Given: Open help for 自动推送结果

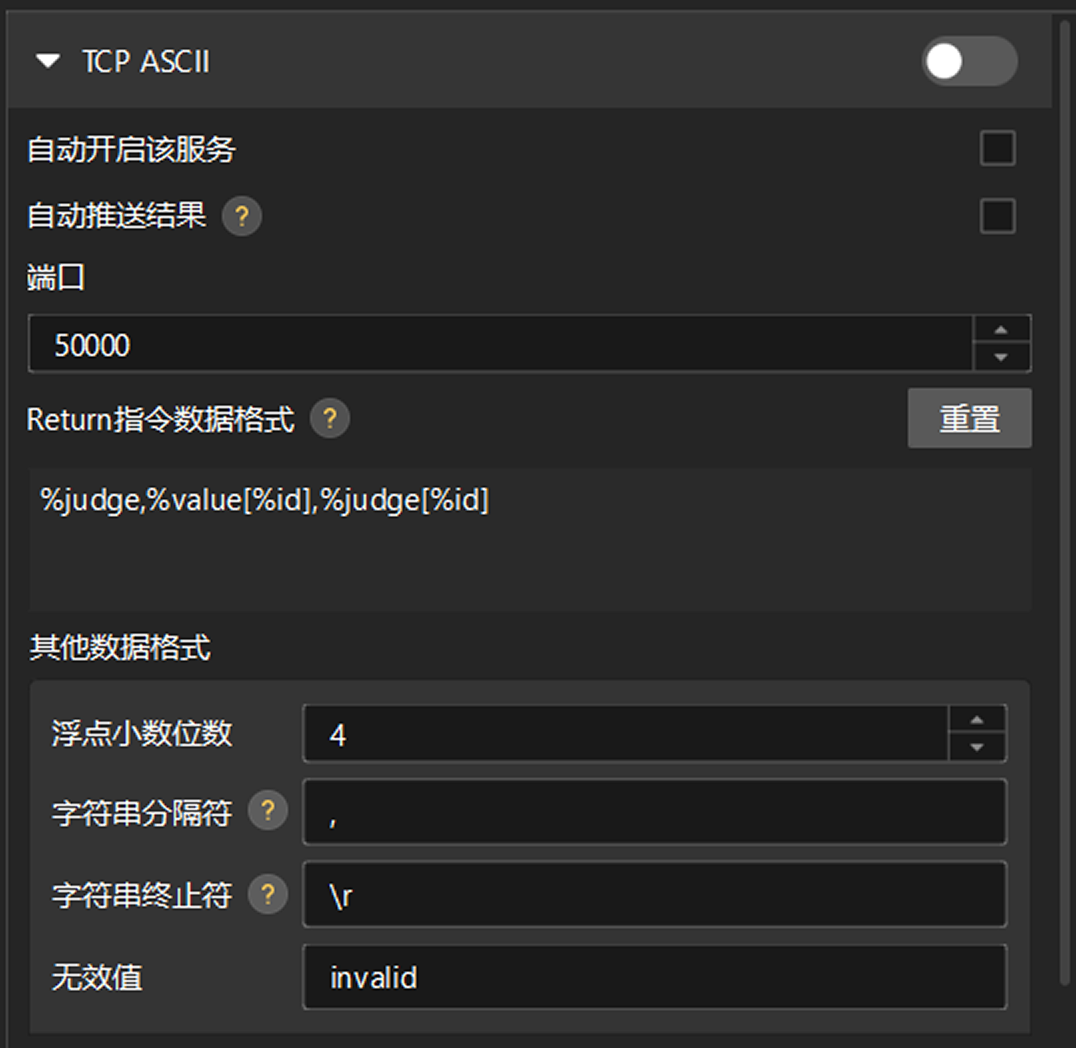Looking at the screenshot, I should [240, 217].
